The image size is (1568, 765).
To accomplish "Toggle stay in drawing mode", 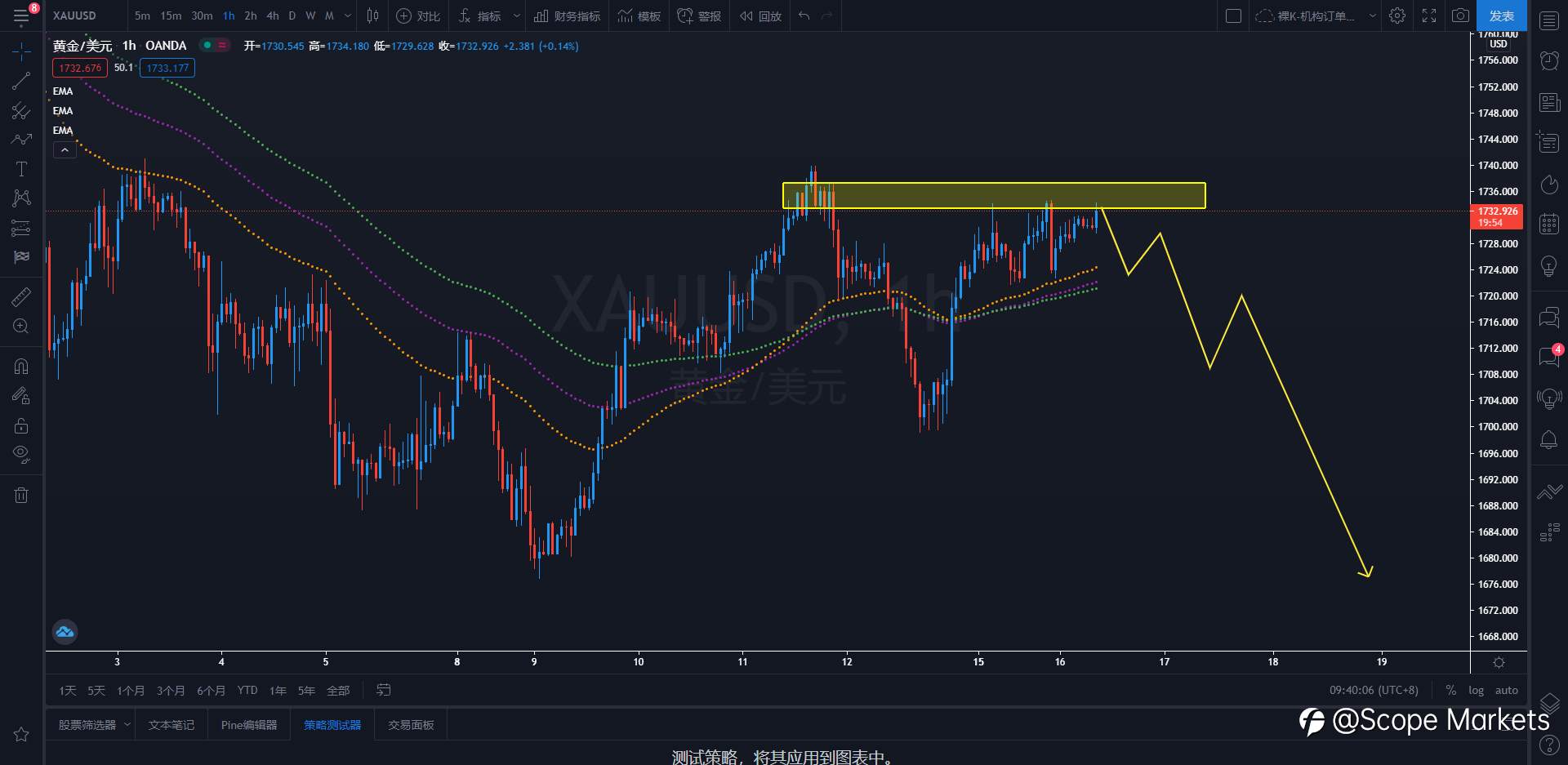I will (x=21, y=396).
